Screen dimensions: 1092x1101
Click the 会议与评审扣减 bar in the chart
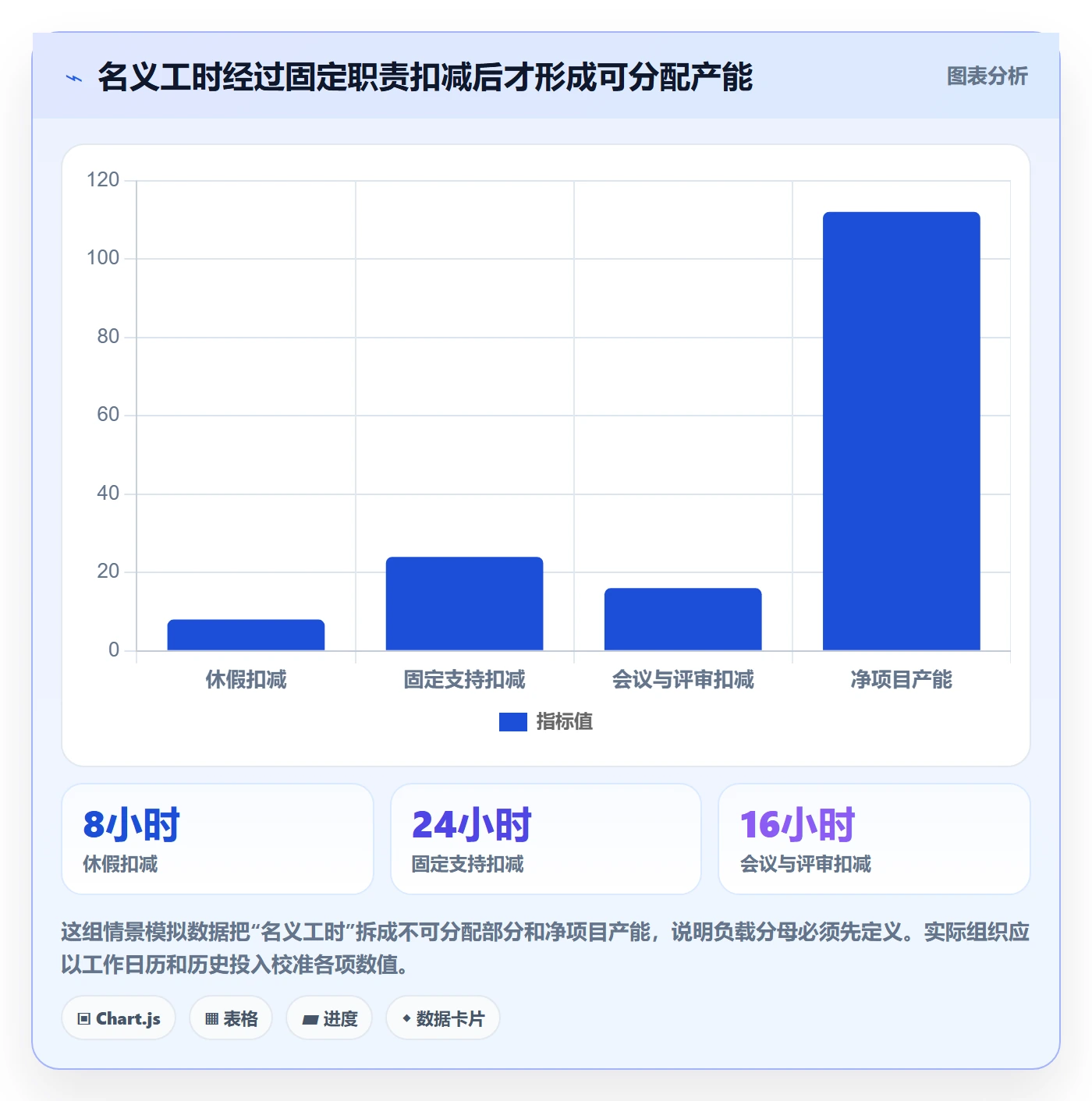[682, 619]
